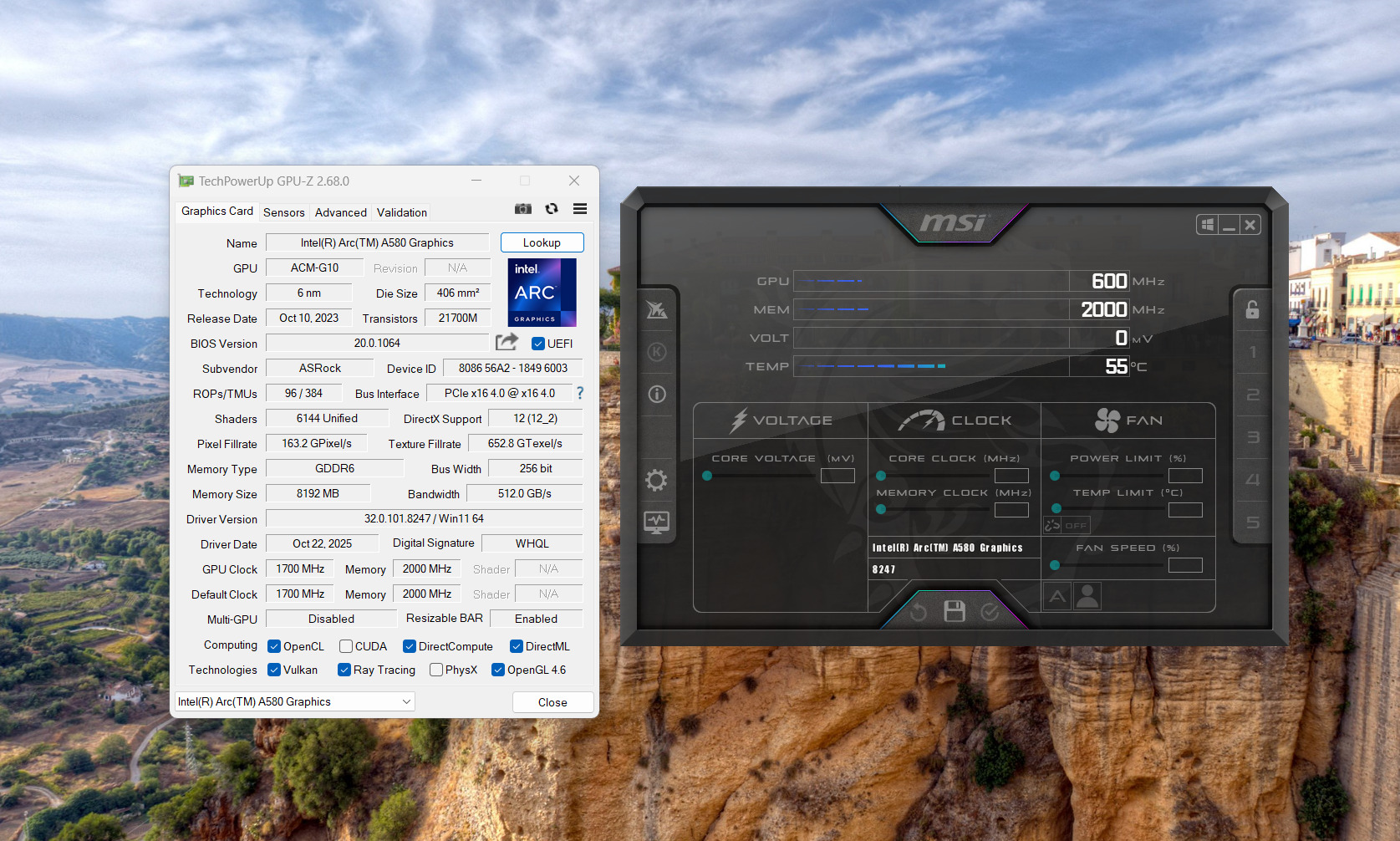Toggle the DirectCompute checkbox
Viewport: 1400px width, 841px height.
click(x=410, y=646)
